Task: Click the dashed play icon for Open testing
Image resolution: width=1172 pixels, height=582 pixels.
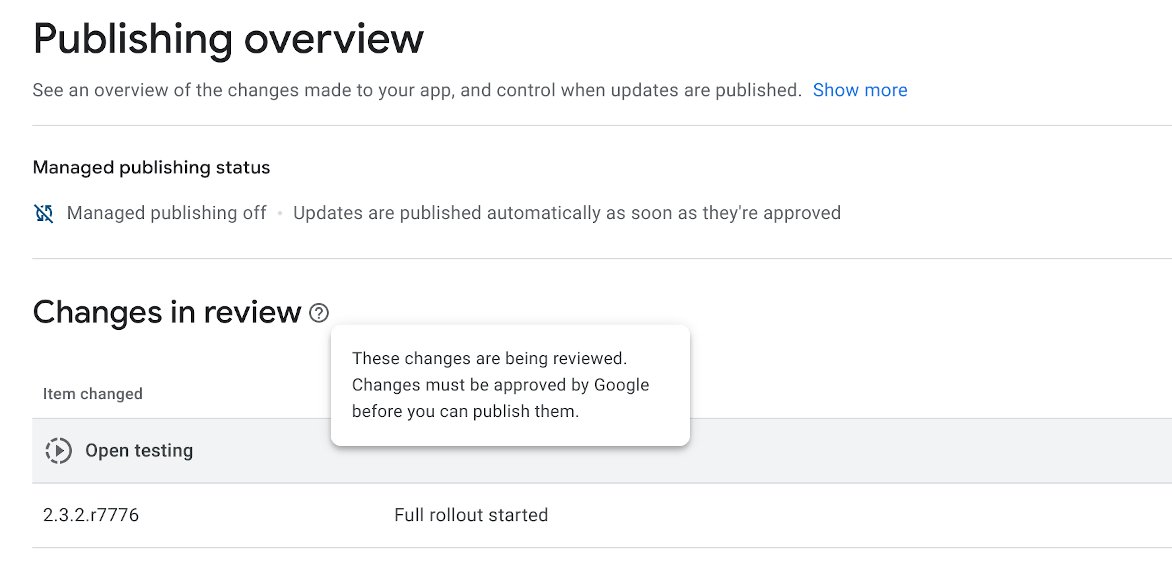Action: point(59,451)
